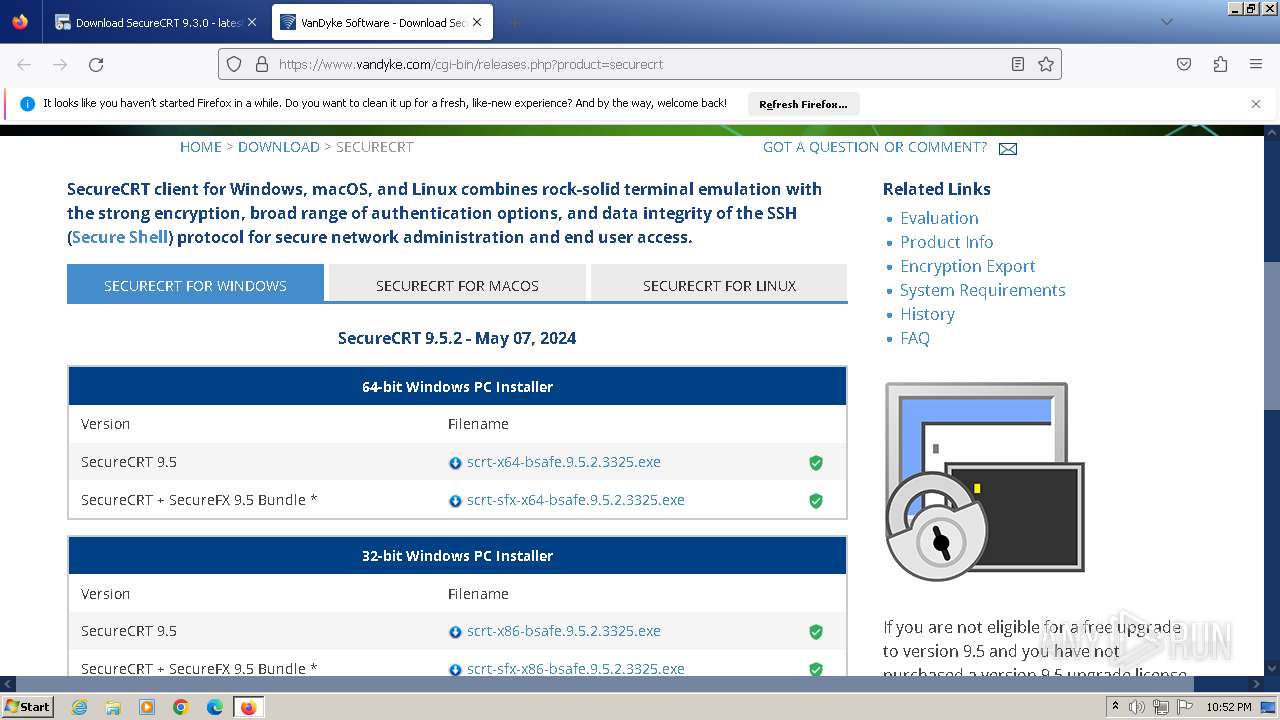The height and width of the screenshot is (720, 1280).
Task: Click green verified shield for scrt-x64-bsafe
Action: 816,463
